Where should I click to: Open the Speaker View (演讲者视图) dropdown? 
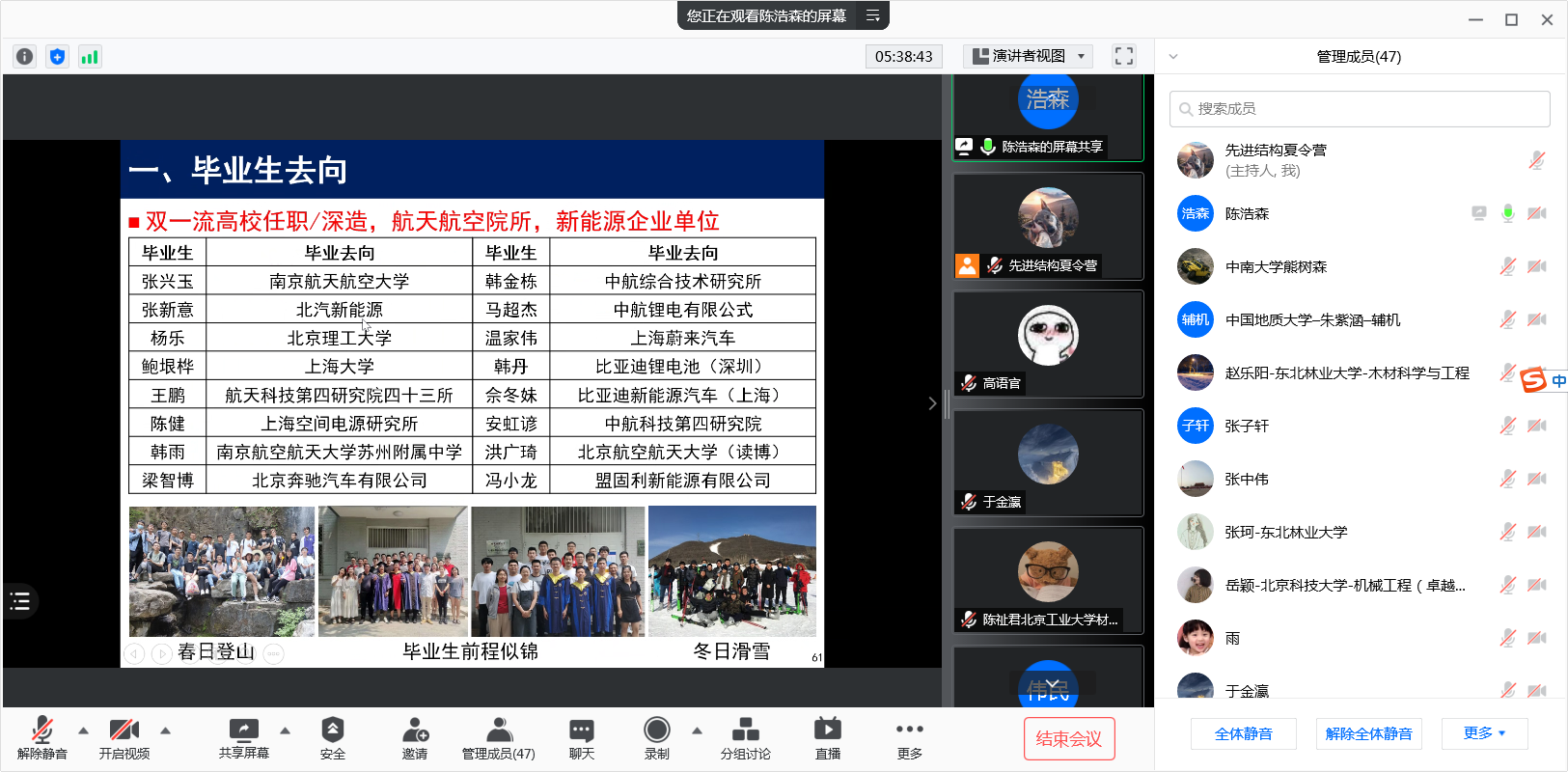(x=1029, y=56)
